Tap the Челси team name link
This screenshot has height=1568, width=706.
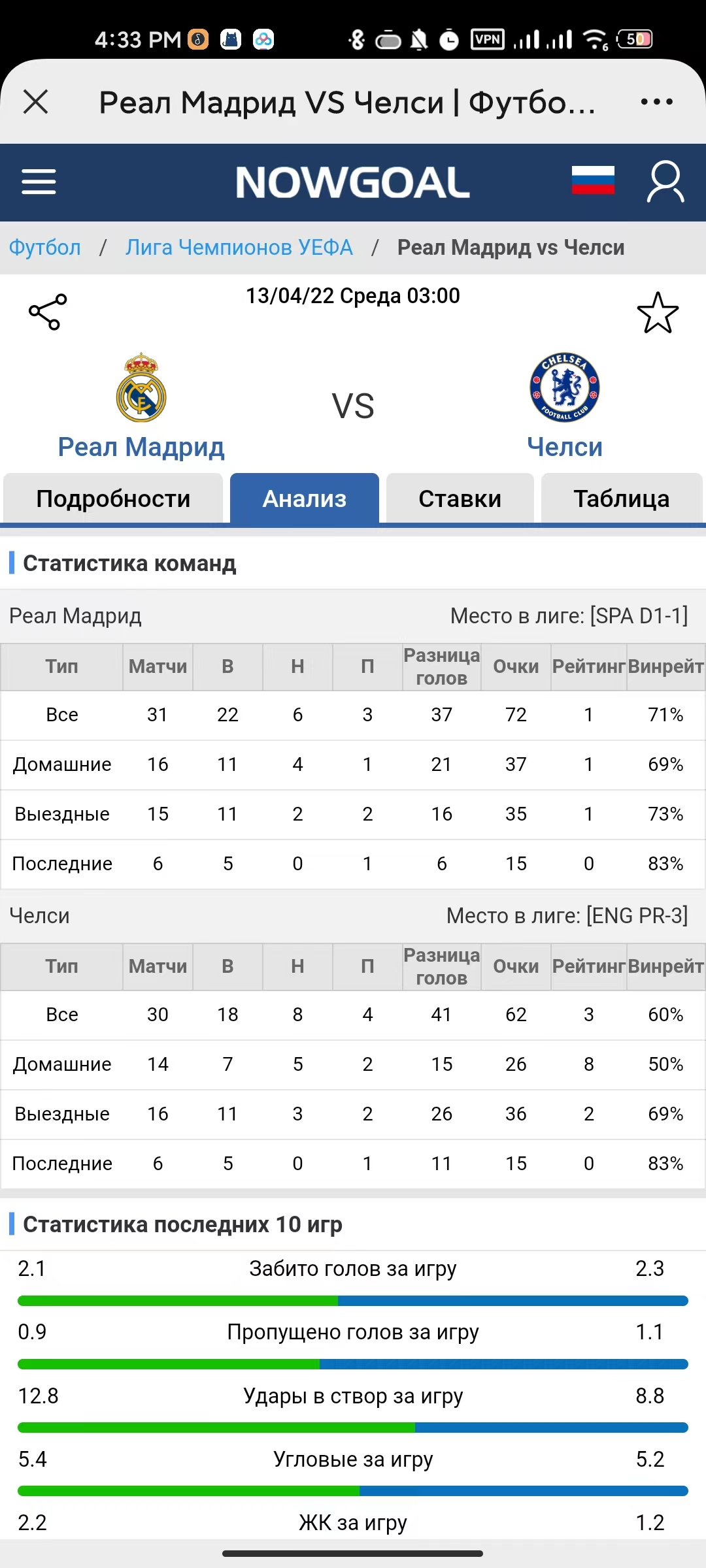coord(565,447)
